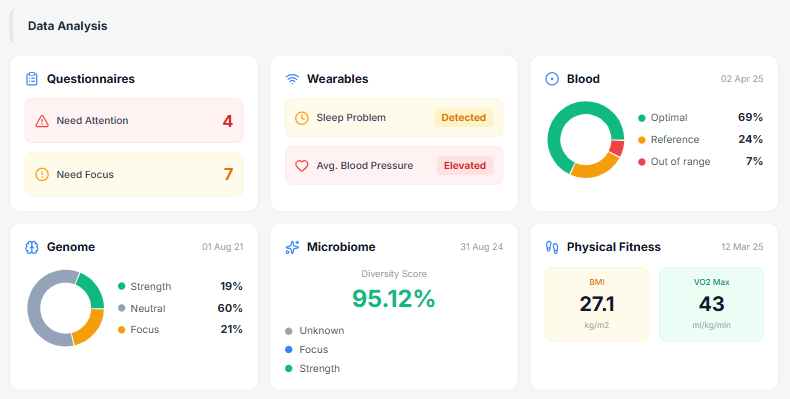Click the 60% Neutral value

click(x=230, y=308)
